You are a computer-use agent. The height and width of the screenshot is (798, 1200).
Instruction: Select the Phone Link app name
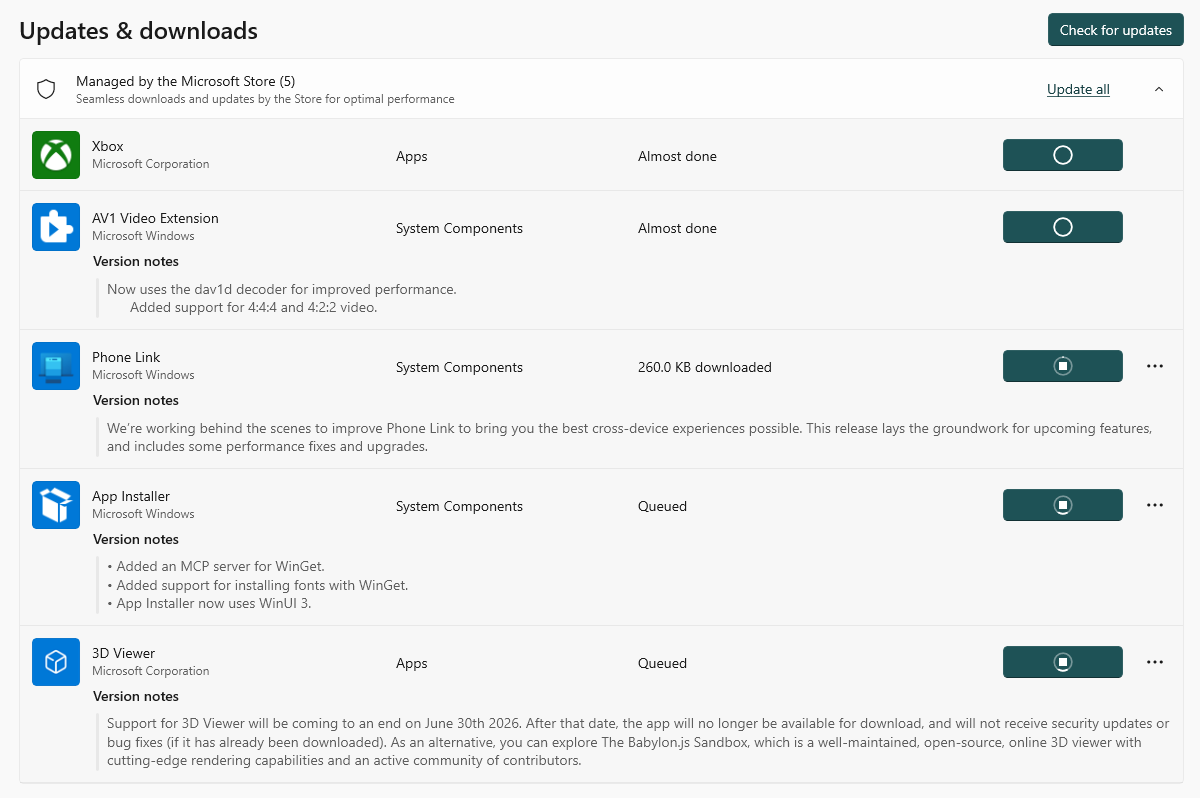(126, 357)
